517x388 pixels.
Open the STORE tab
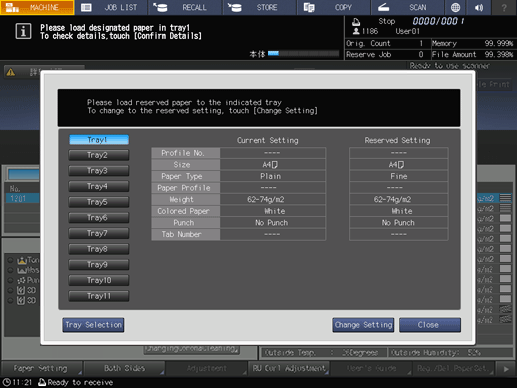click(260, 7)
